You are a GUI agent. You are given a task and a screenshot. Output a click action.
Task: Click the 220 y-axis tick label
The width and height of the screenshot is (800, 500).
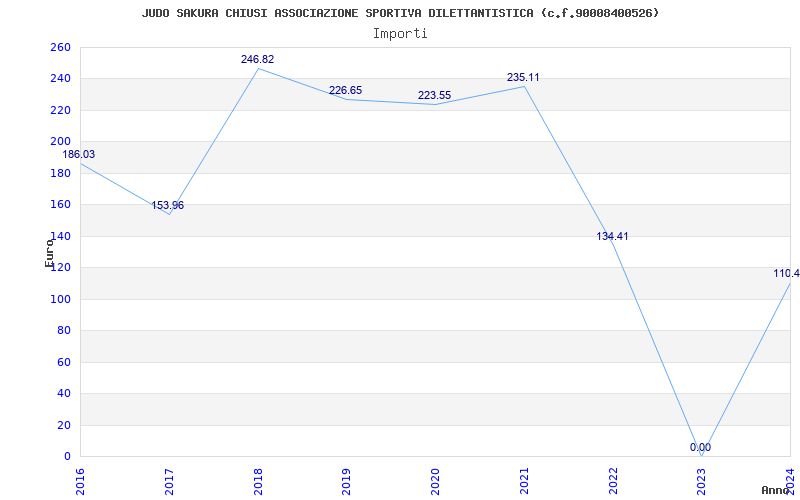point(60,110)
